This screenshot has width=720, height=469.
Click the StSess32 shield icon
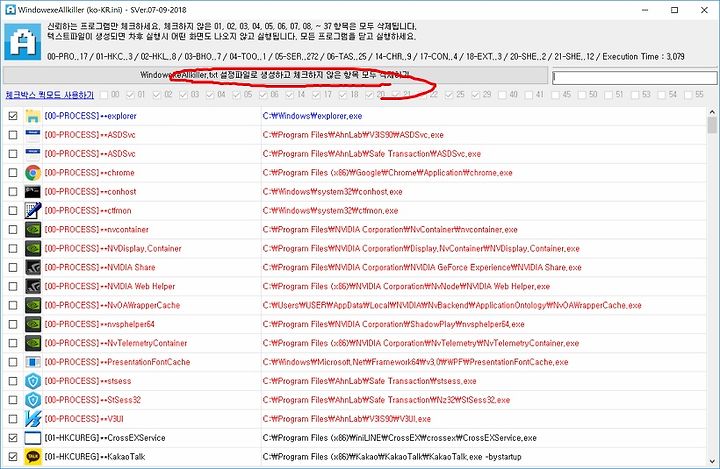click(33, 400)
